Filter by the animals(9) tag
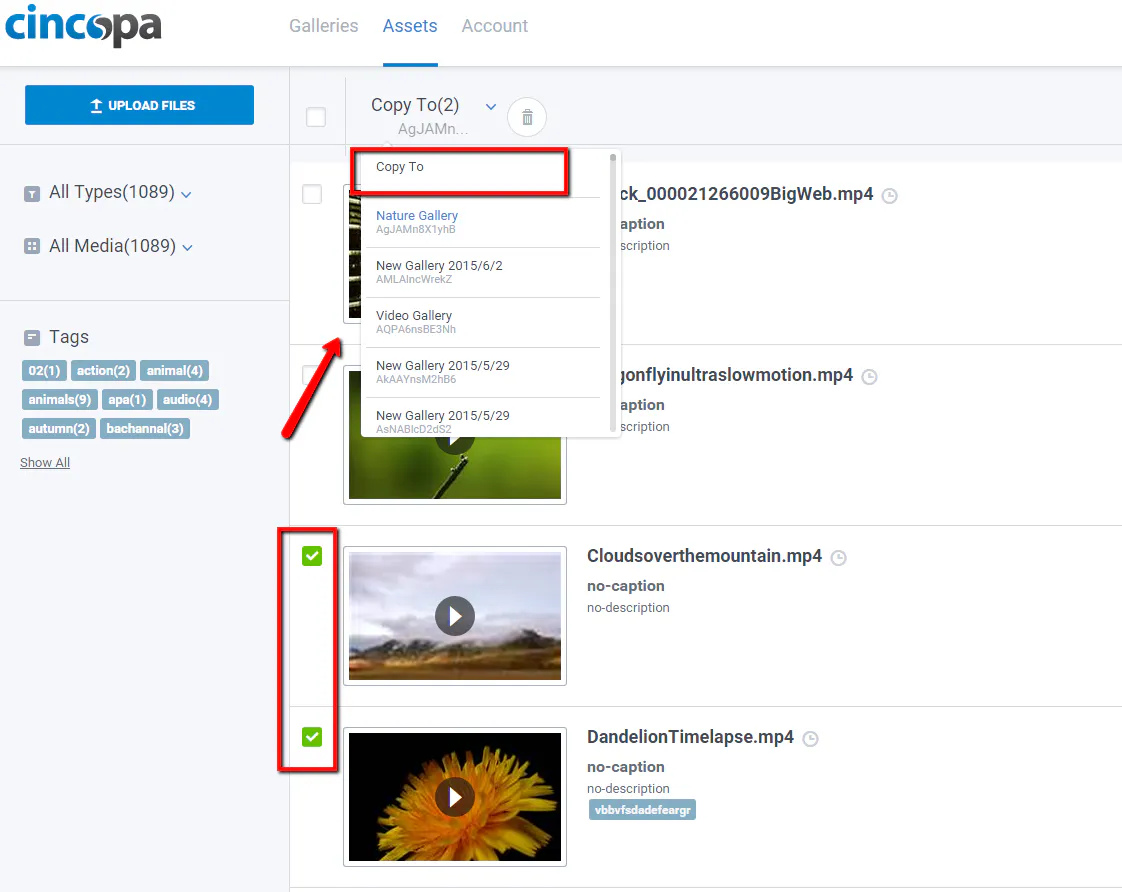Image resolution: width=1122 pixels, height=892 pixels. tap(60, 400)
